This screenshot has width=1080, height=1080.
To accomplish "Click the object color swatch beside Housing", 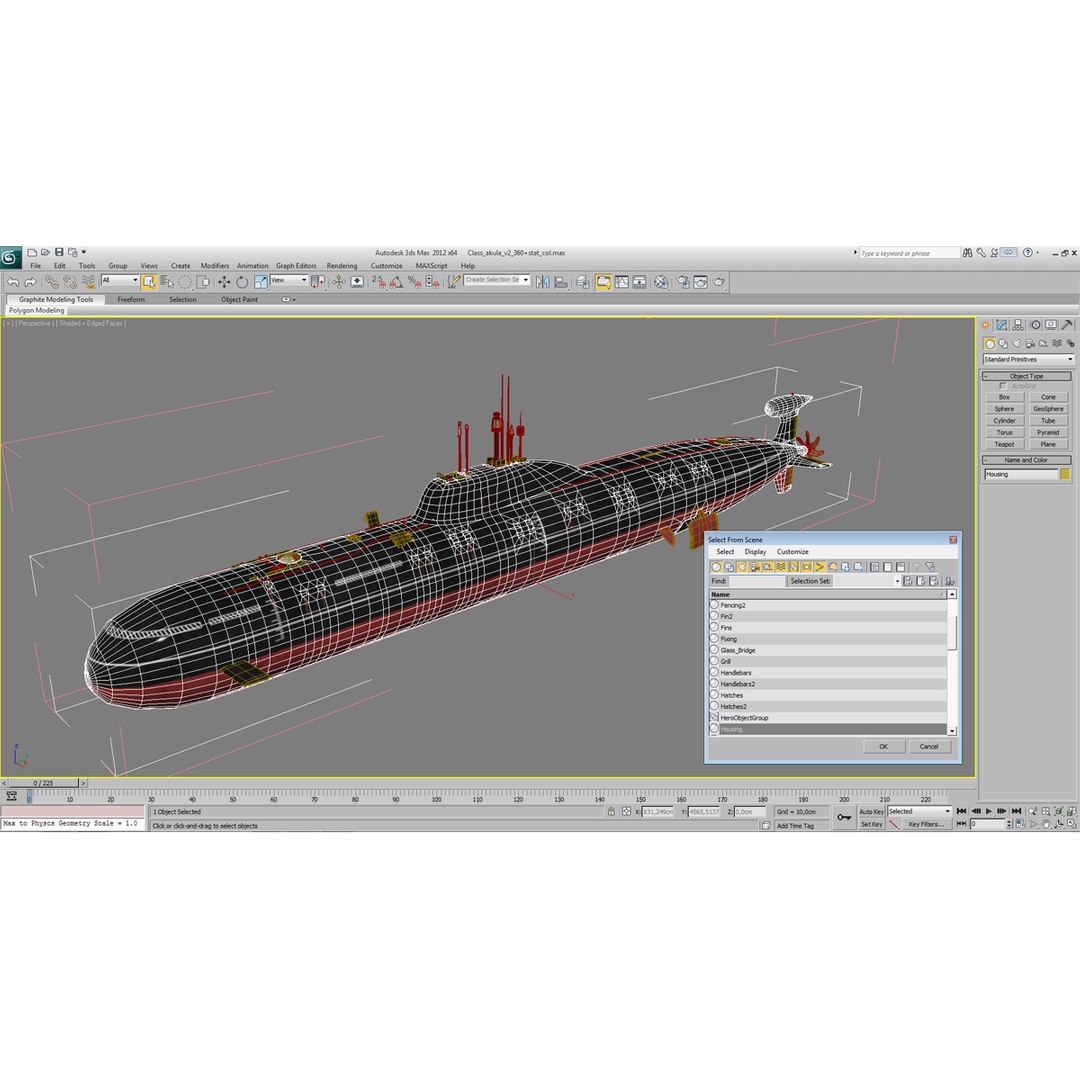I will 1065,474.
